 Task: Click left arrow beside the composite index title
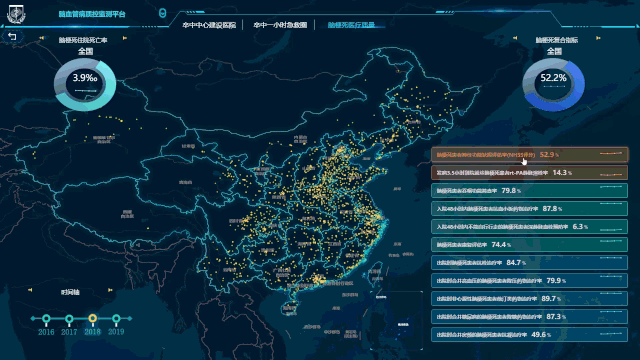pyautogui.click(x=515, y=38)
